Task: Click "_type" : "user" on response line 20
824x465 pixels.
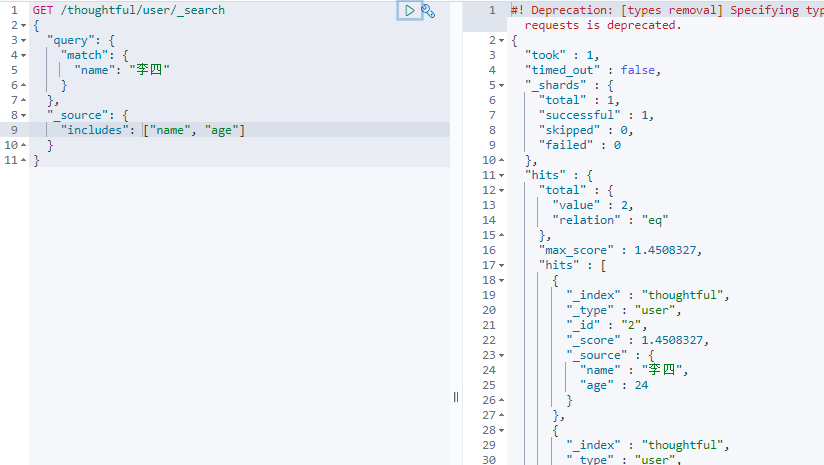Action: (623, 311)
